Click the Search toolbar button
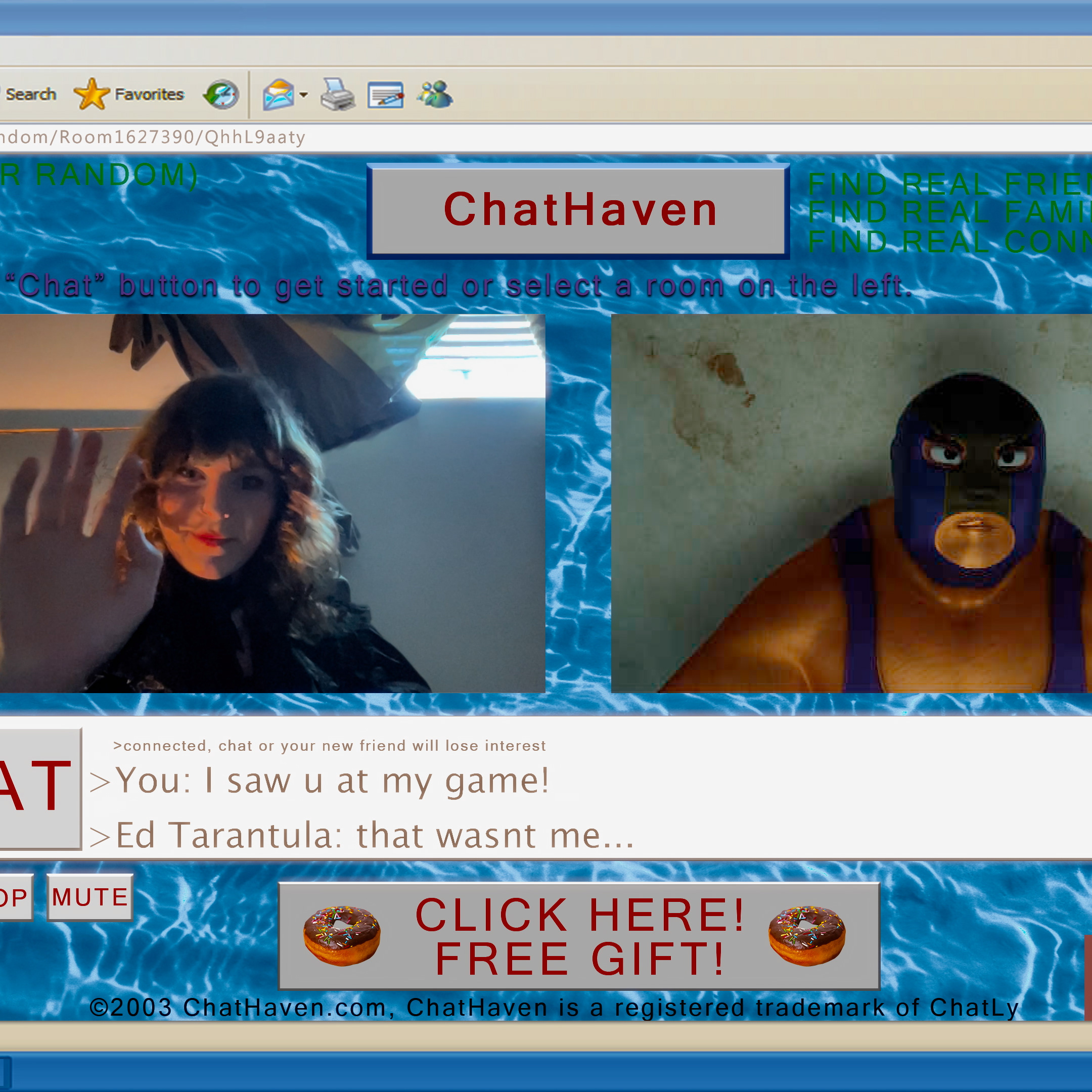 28,94
